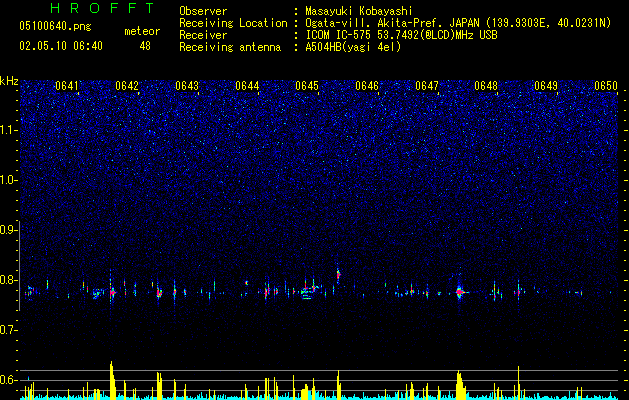629x400 pixels.
Task: Click the Receiver field label
Action: coord(203,35)
